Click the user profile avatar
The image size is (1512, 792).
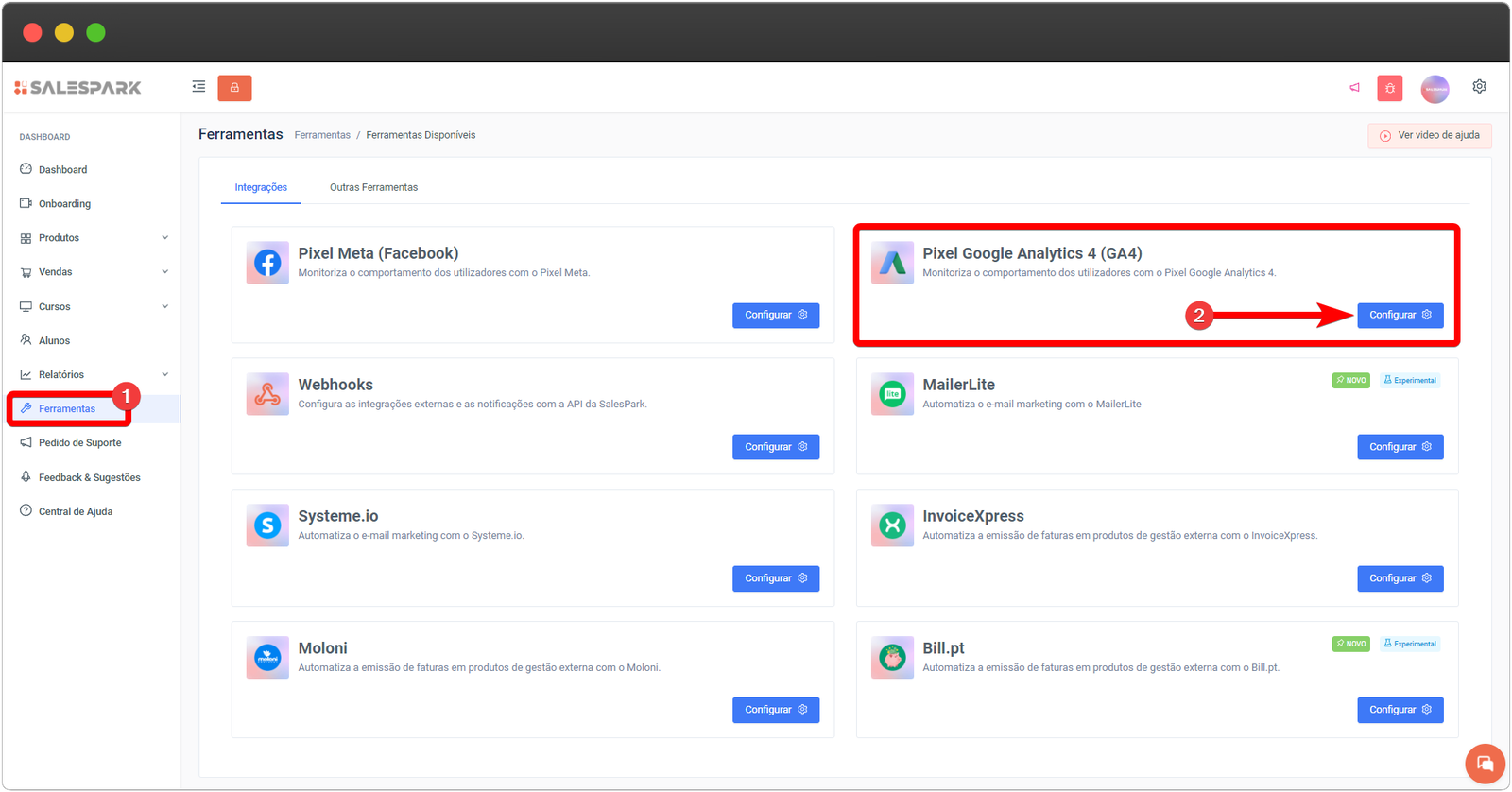click(1435, 89)
